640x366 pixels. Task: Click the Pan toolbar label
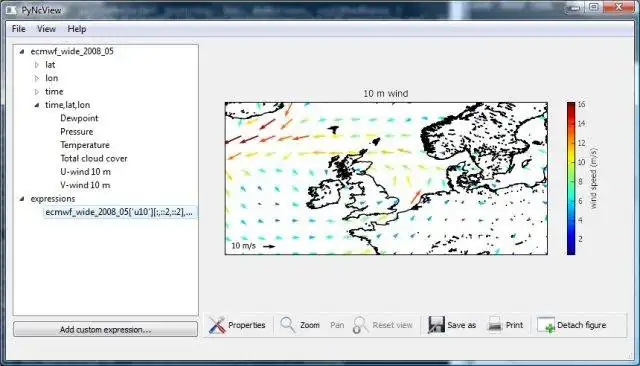(x=337, y=325)
